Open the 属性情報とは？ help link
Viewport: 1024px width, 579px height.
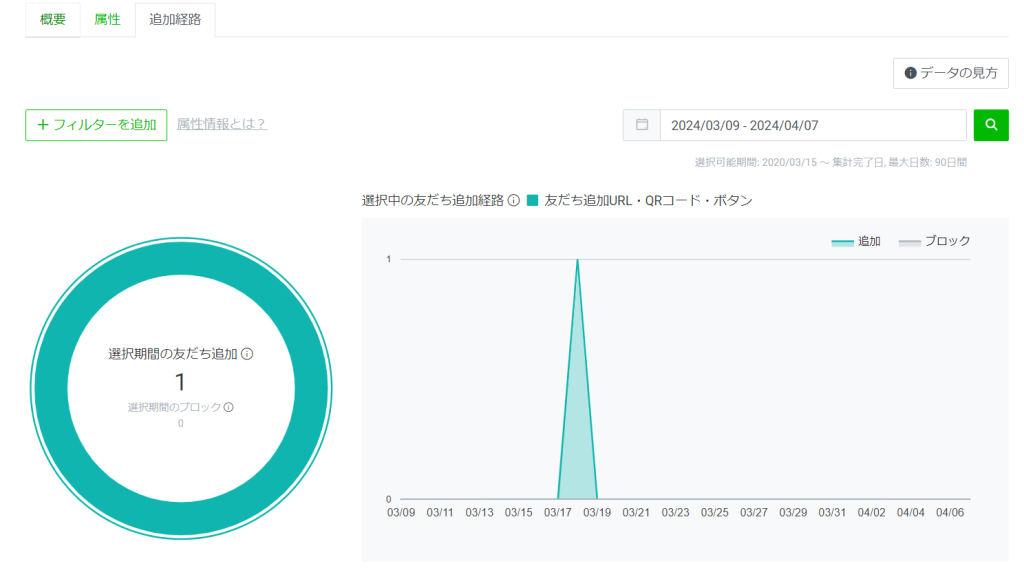pos(222,124)
